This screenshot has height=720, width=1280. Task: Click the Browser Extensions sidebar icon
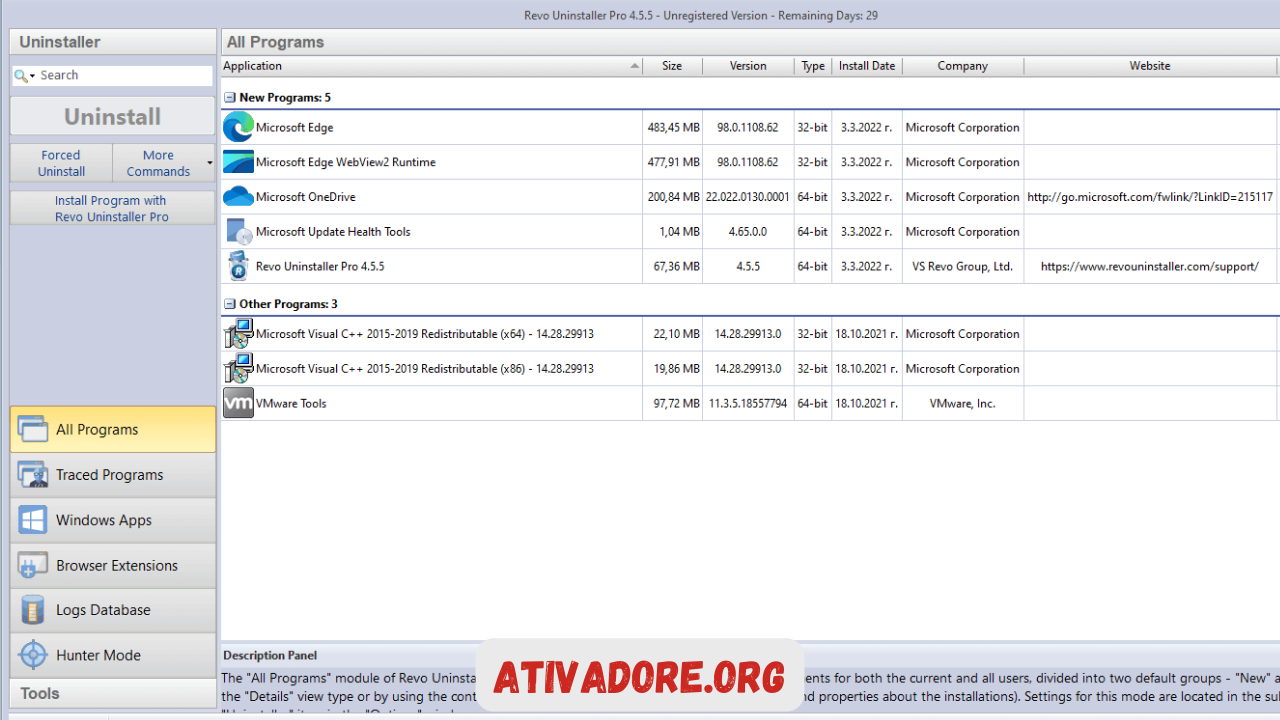point(33,565)
